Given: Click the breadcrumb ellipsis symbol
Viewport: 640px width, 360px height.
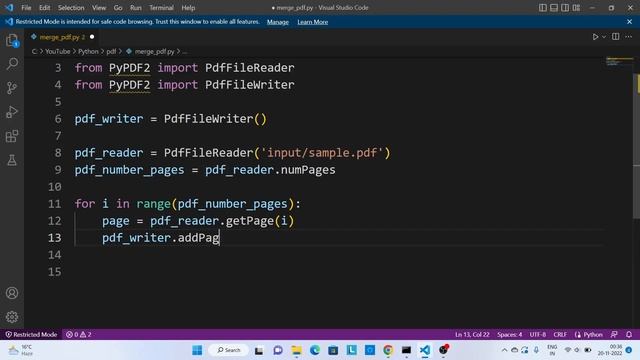Looking at the screenshot, I should (185, 52).
